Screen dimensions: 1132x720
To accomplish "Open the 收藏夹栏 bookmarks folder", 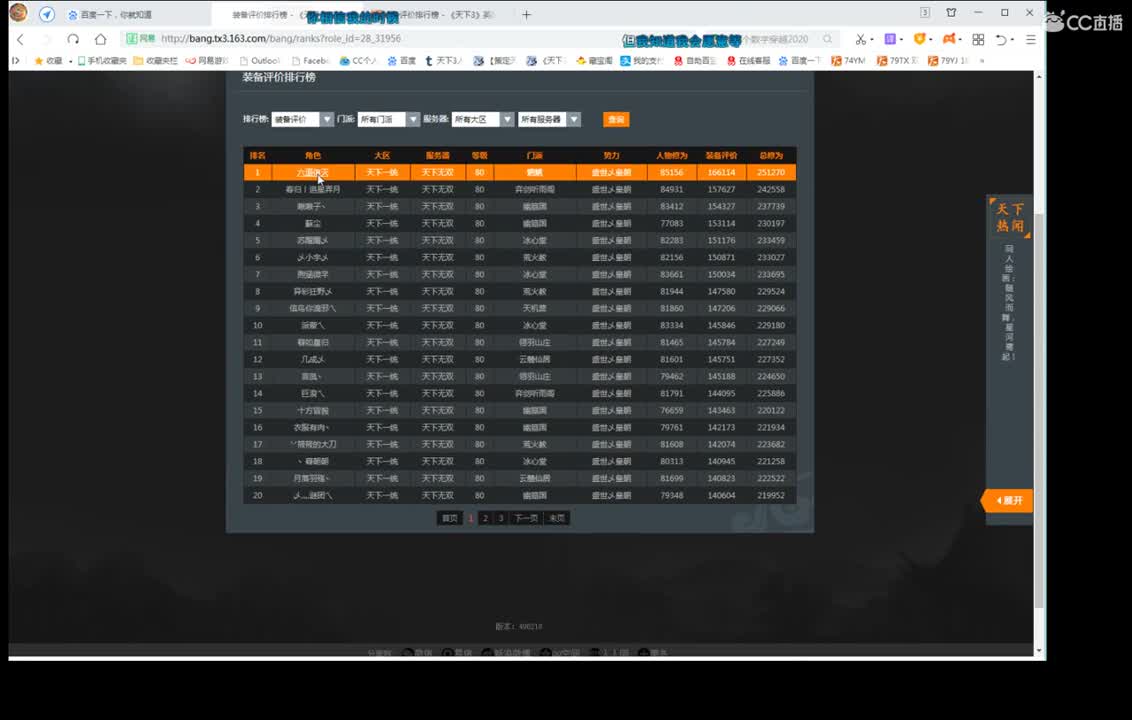I will click(155, 61).
